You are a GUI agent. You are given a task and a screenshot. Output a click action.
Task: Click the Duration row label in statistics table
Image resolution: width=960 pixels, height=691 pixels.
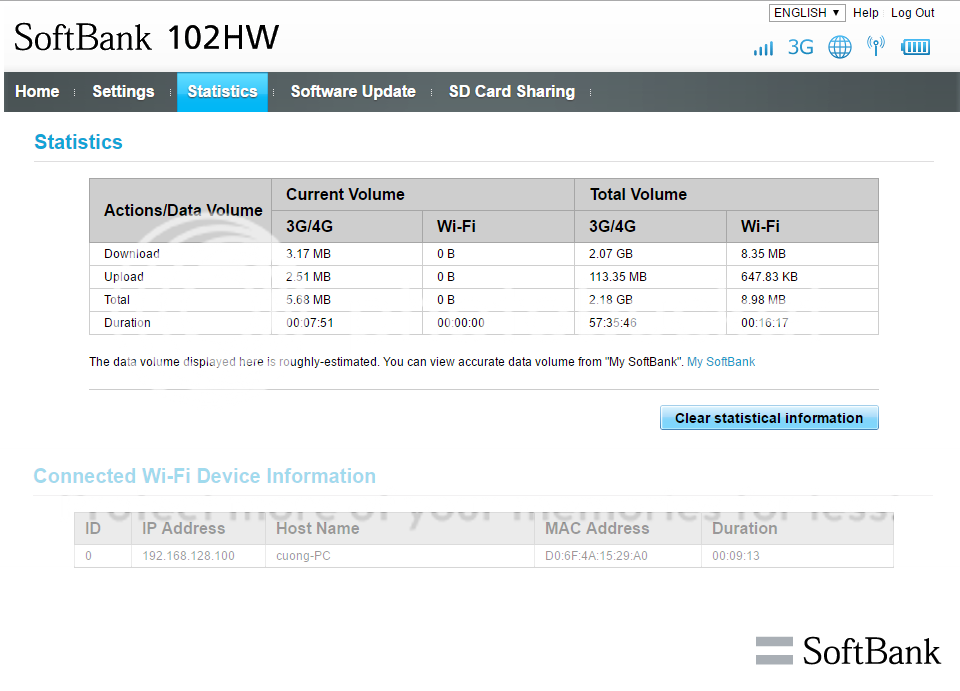[127, 323]
